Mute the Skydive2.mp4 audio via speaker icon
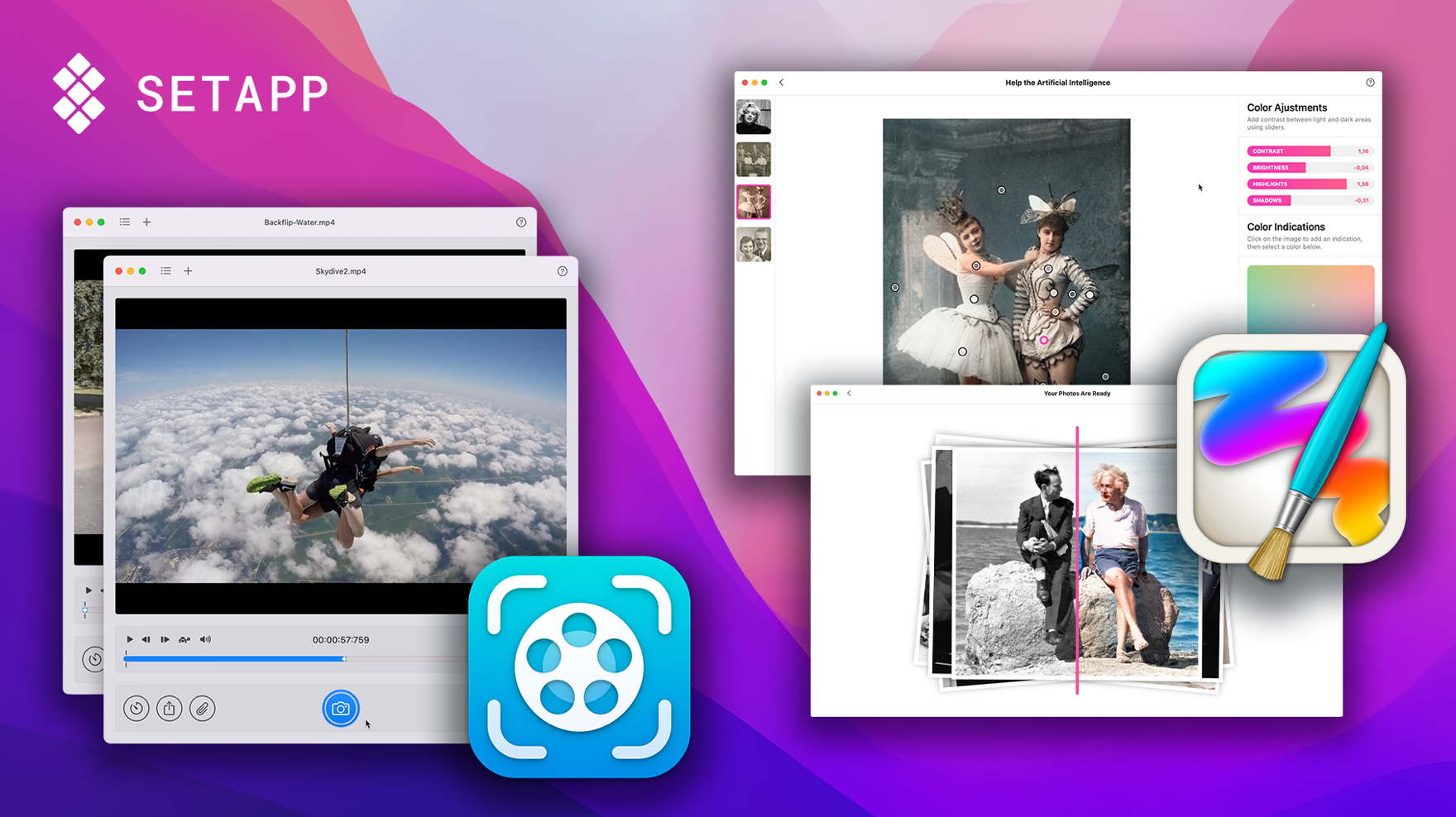 205,639
